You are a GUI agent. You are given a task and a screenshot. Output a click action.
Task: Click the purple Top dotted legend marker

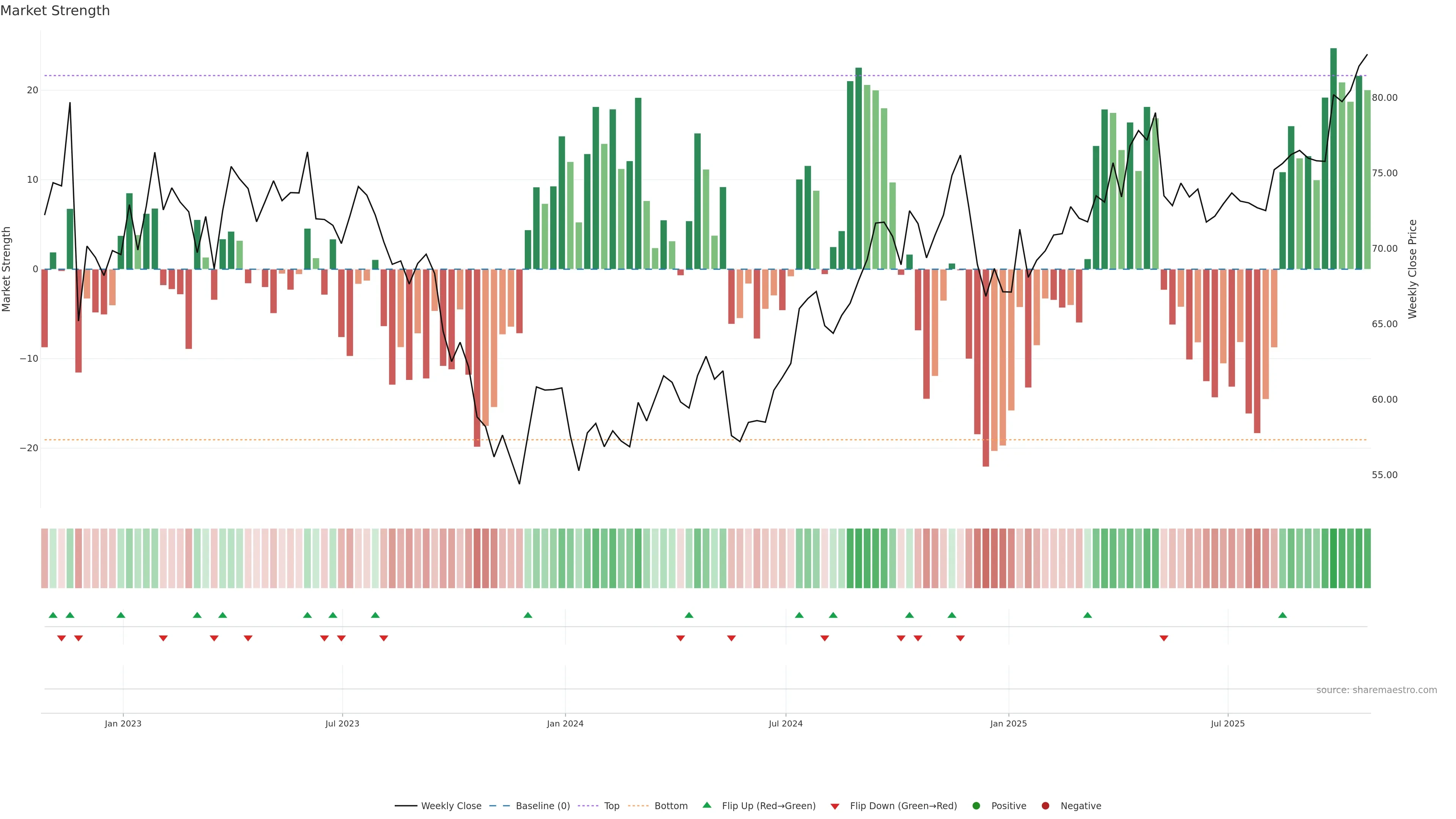pyautogui.click(x=588, y=805)
